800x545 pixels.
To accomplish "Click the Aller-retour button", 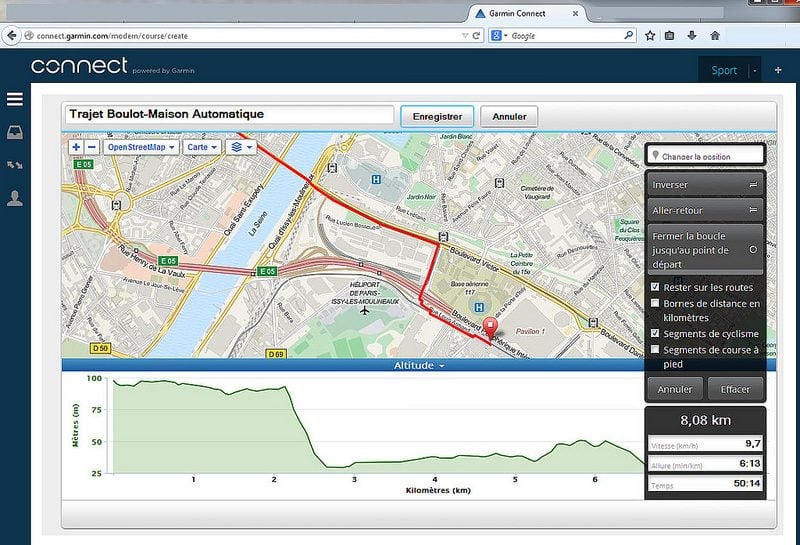I will (x=705, y=210).
